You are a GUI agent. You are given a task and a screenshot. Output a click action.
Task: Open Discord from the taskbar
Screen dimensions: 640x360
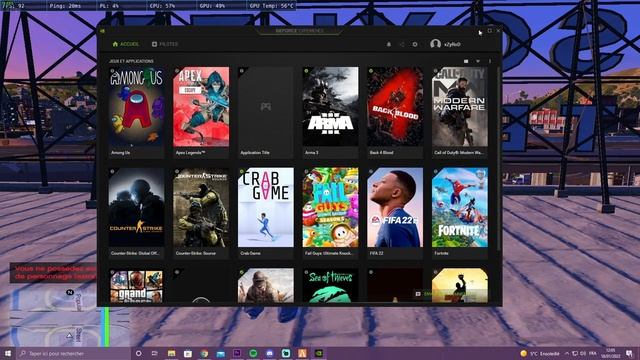pyautogui.click(x=269, y=353)
